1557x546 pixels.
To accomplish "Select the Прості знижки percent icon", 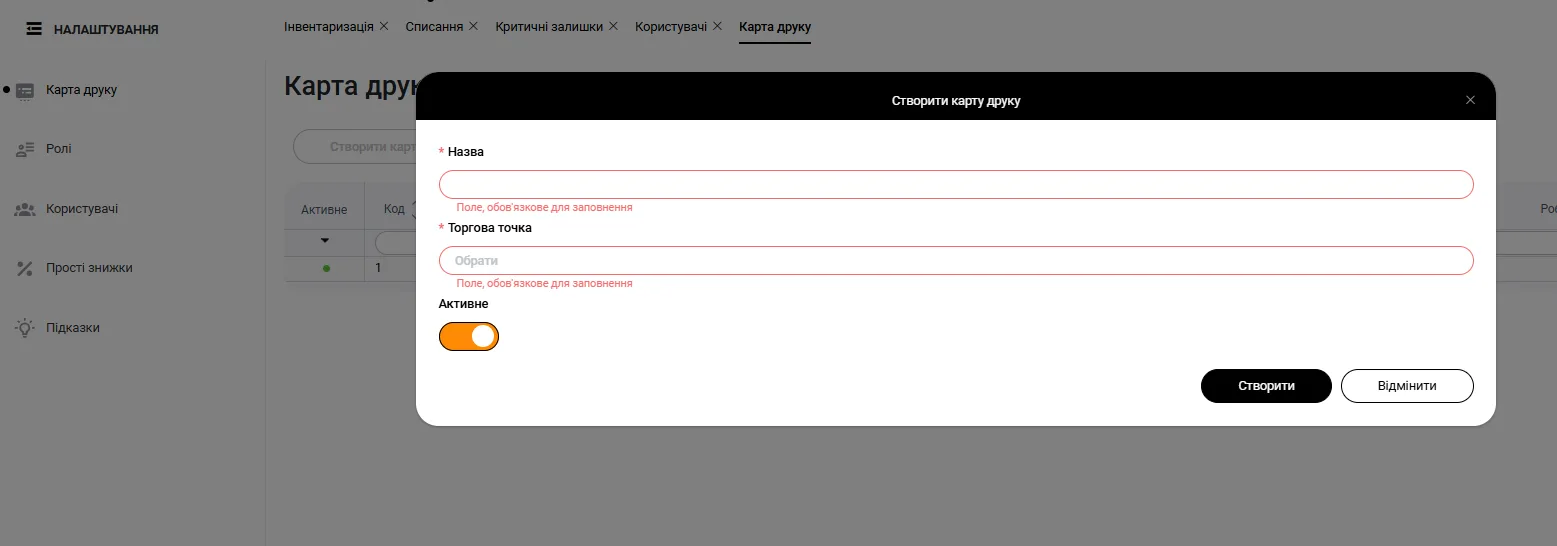I will point(25,268).
